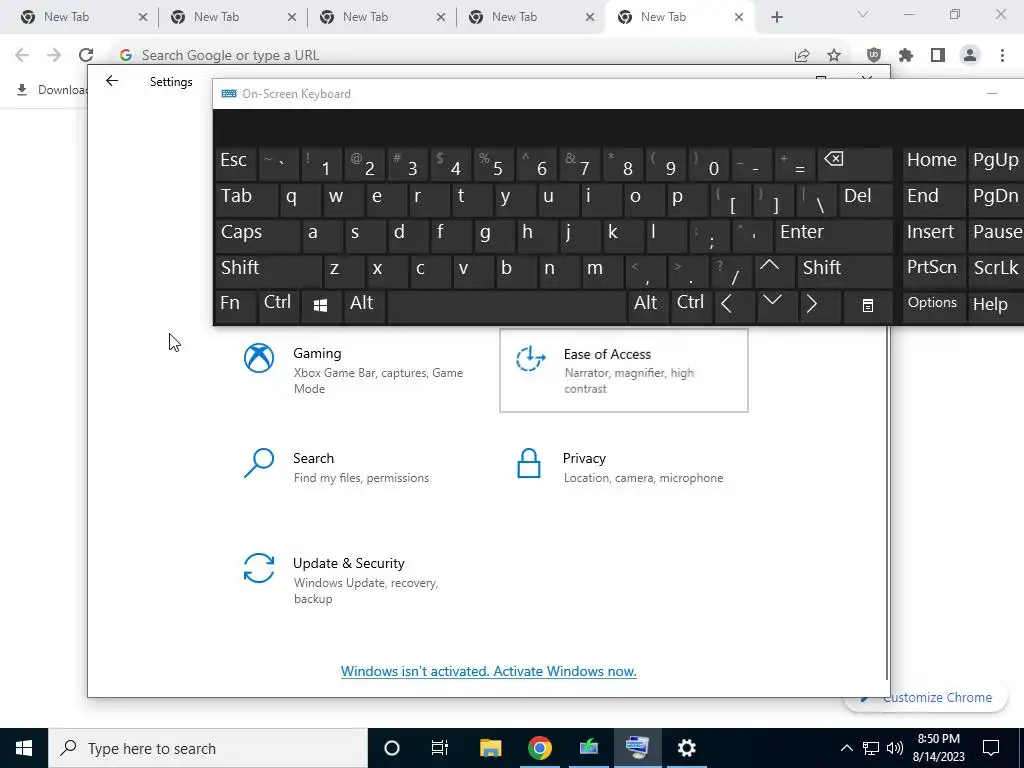Open On-Screen Keyboard Options
Screen dimensions: 1024x768
pyautogui.click(x=933, y=306)
